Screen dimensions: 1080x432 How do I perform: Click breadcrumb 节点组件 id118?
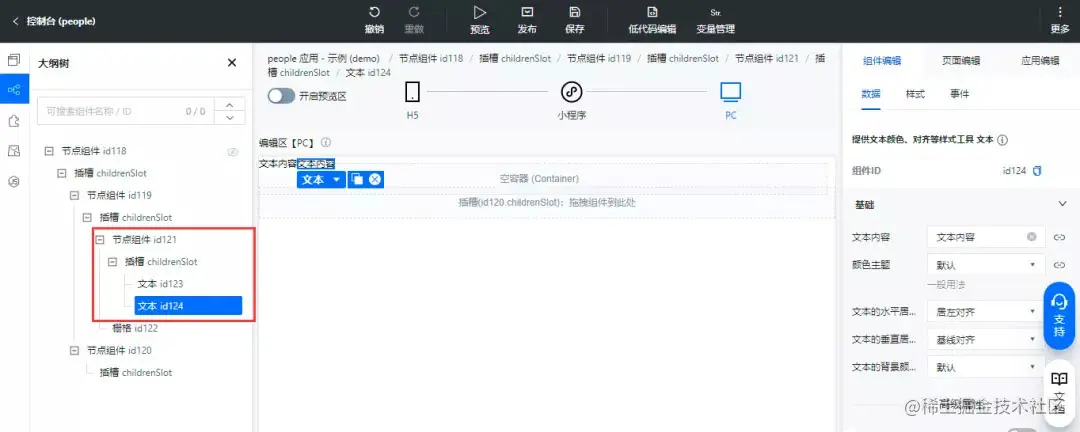click(431, 59)
